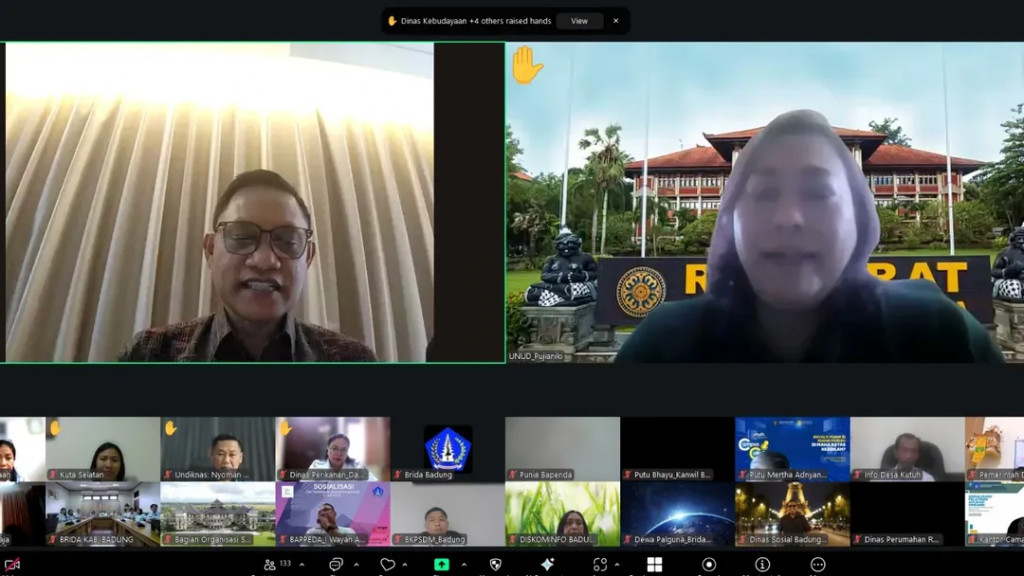Open the AI Companion sparkle icon

click(547, 565)
